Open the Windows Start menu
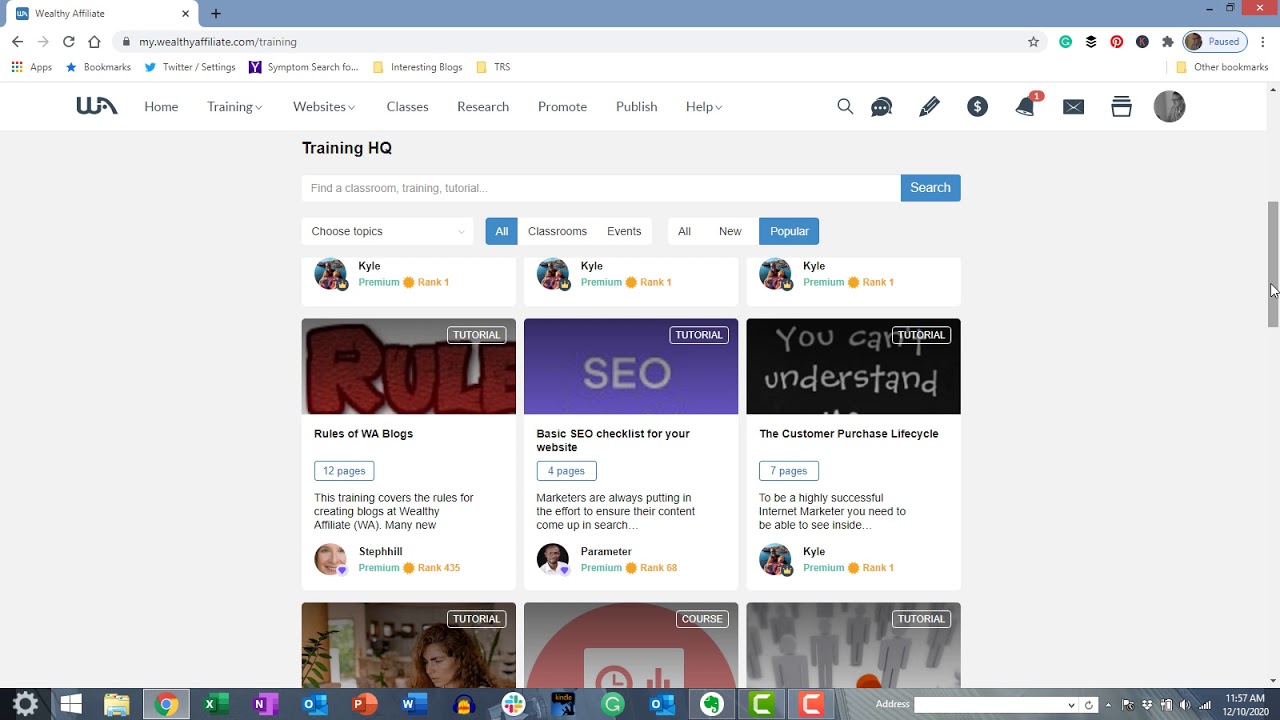Viewport: 1280px width, 720px height. tap(70, 705)
